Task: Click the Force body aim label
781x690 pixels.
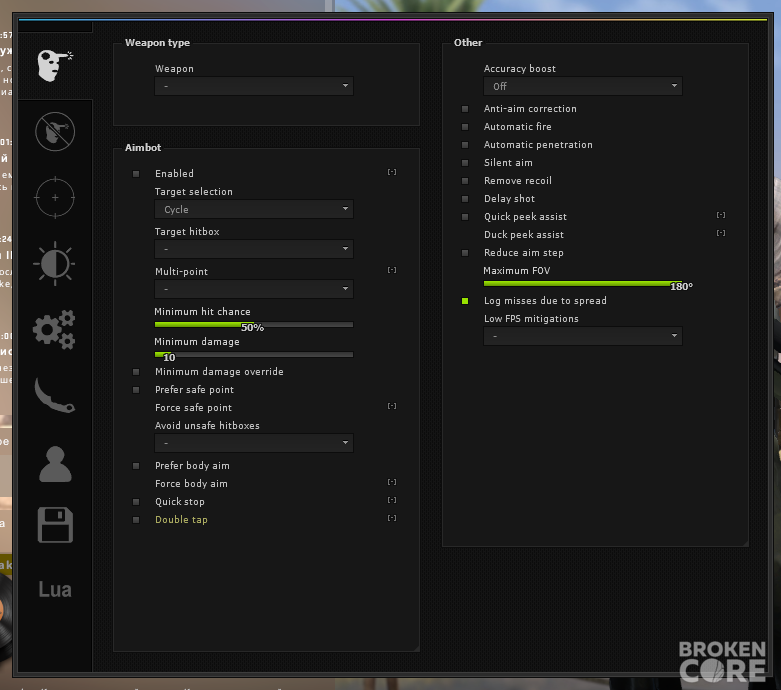Action: point(191,484)
